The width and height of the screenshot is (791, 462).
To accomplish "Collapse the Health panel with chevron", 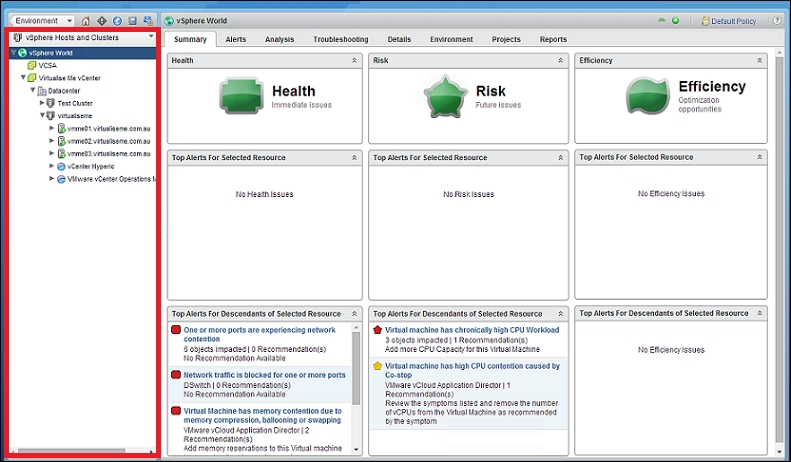I will click(x=354, y=60).
